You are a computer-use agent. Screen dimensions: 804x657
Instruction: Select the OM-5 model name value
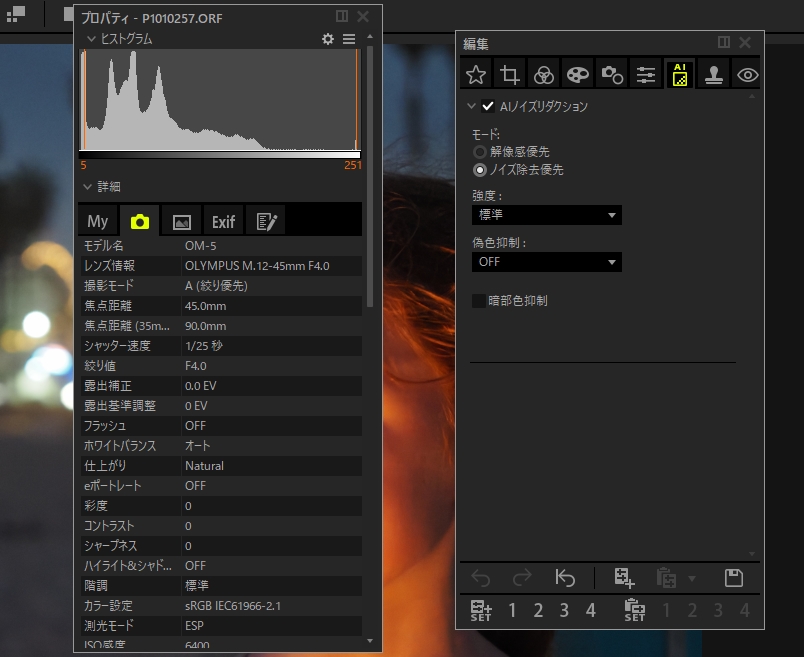click(200, 246)
